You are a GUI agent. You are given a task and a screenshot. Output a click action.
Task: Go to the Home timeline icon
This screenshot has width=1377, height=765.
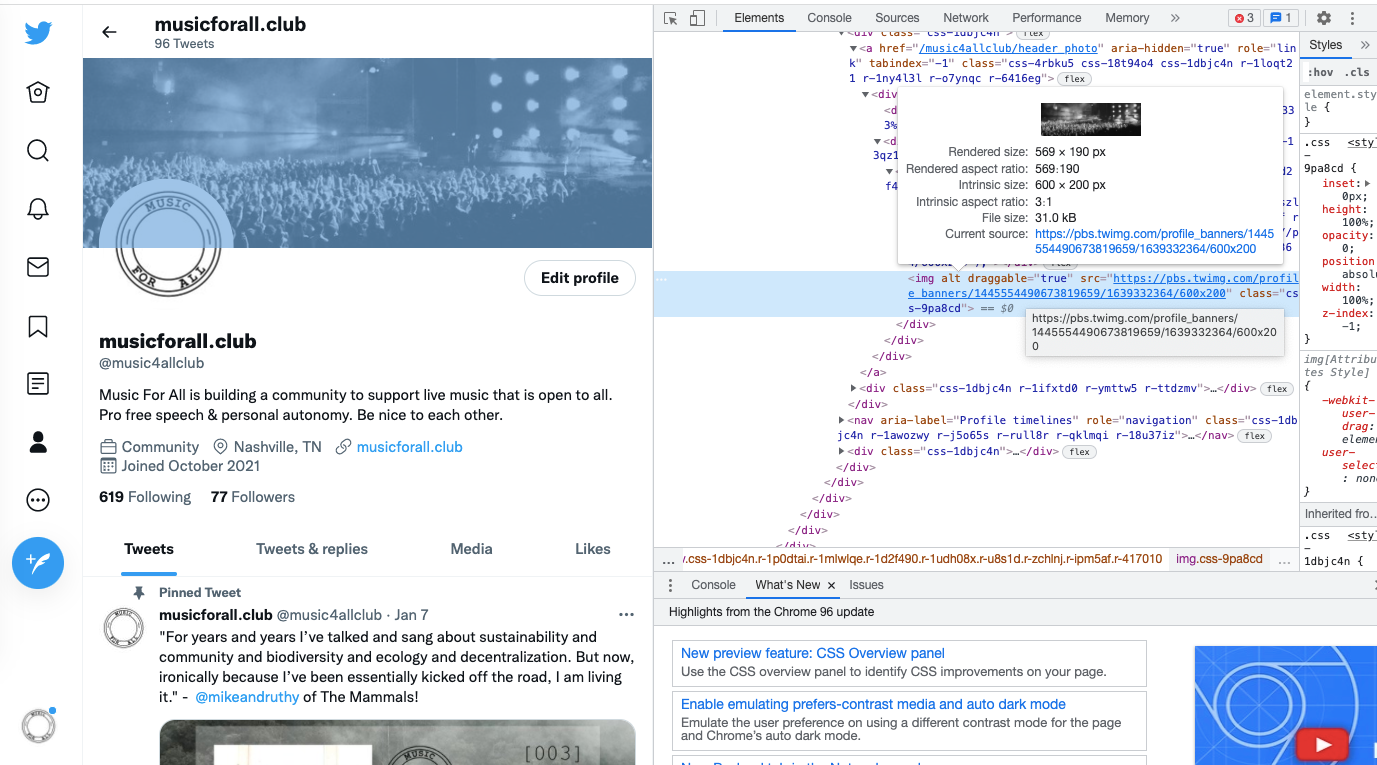click(x=38, y=92)
